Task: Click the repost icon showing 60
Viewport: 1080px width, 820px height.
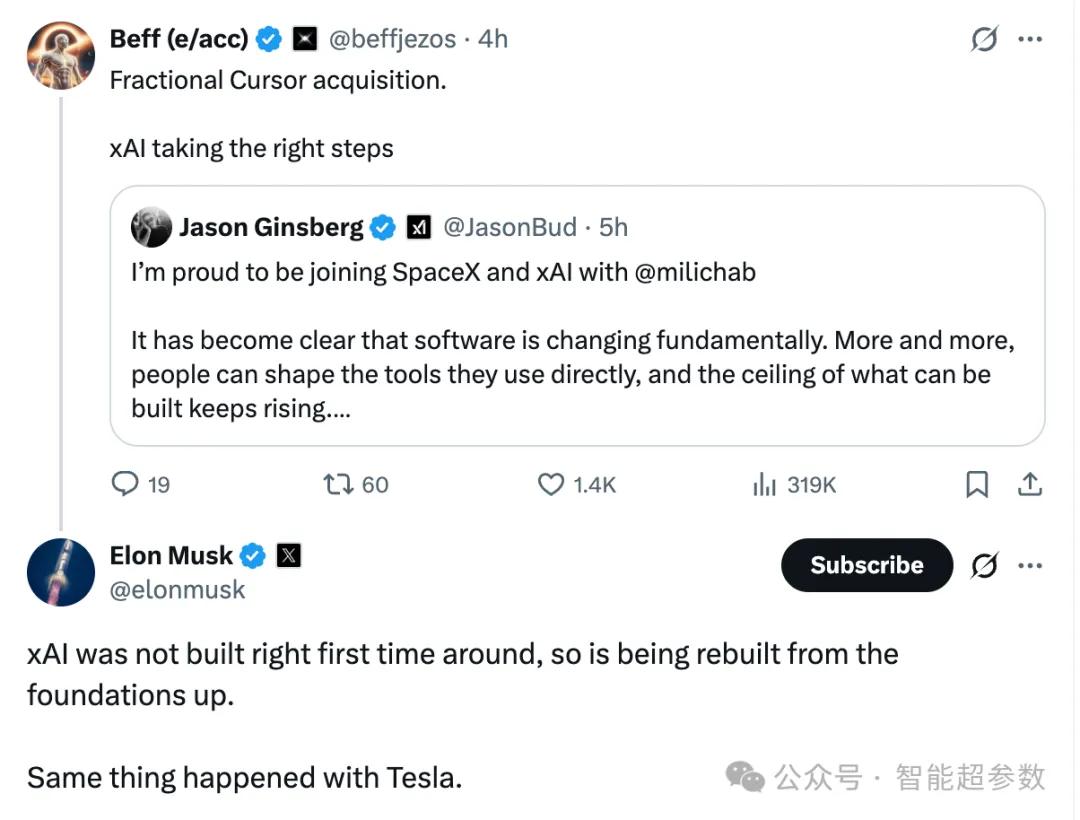Action: 338,484
